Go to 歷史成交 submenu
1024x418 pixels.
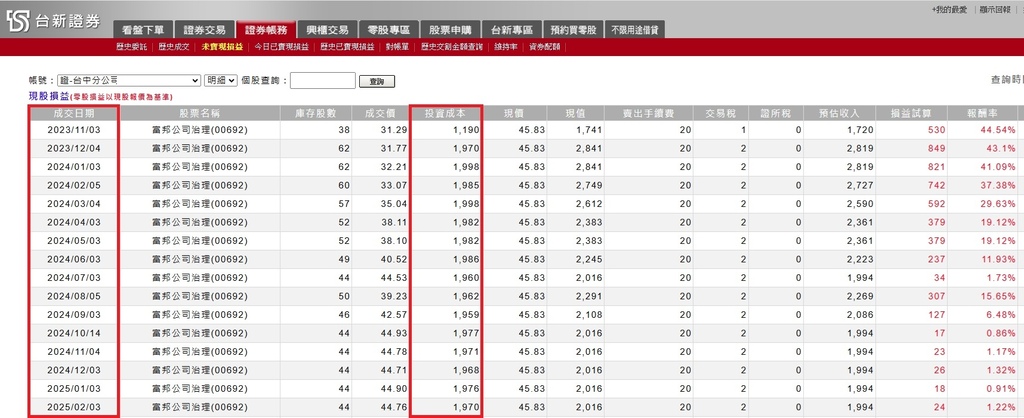tap(174, 47)
